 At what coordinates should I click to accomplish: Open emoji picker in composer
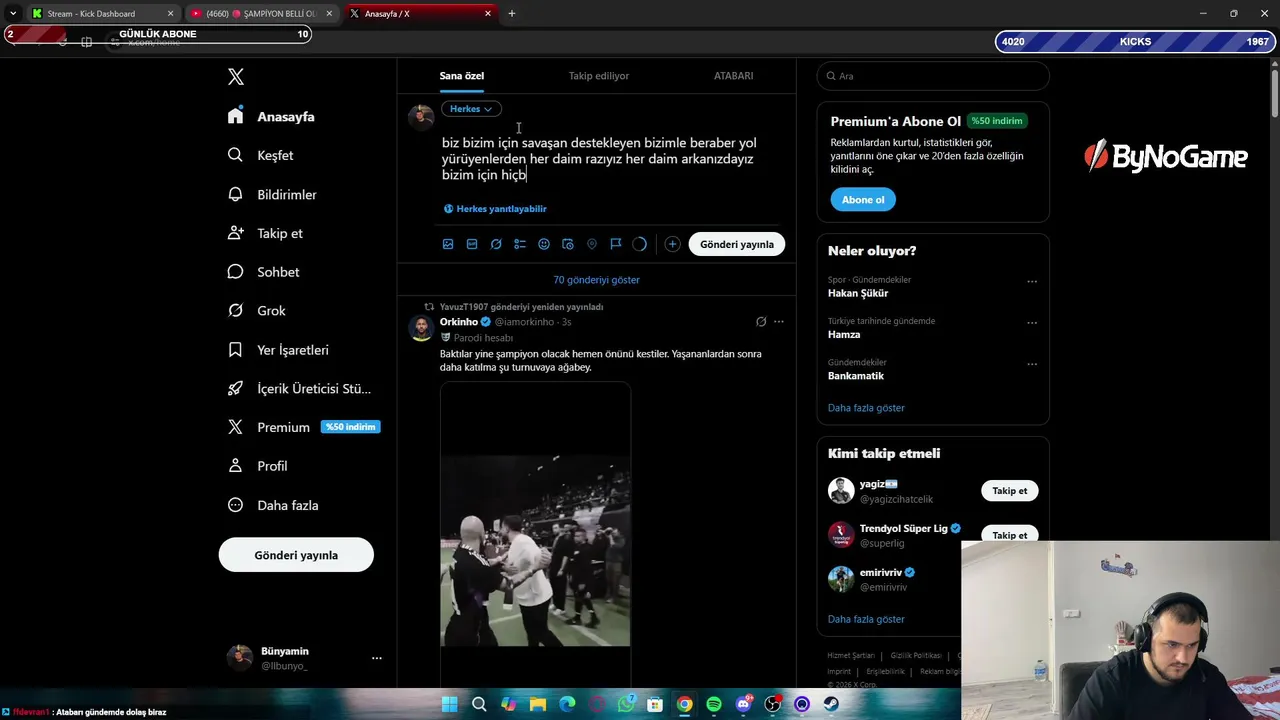click(x=544, y=244)
